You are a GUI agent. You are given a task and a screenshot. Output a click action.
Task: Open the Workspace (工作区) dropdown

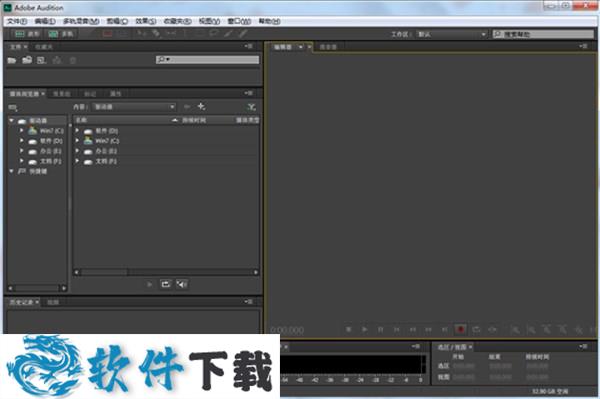(451, 34)
